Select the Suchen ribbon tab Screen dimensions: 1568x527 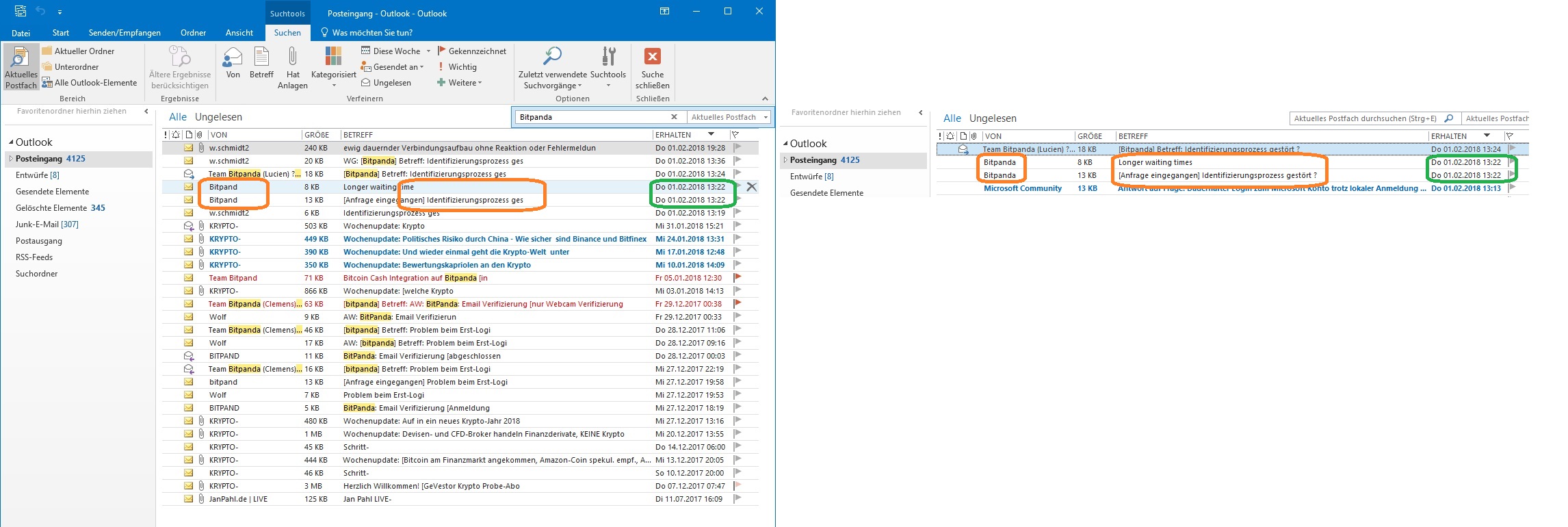pyautogui.click(x=287, y=33)
